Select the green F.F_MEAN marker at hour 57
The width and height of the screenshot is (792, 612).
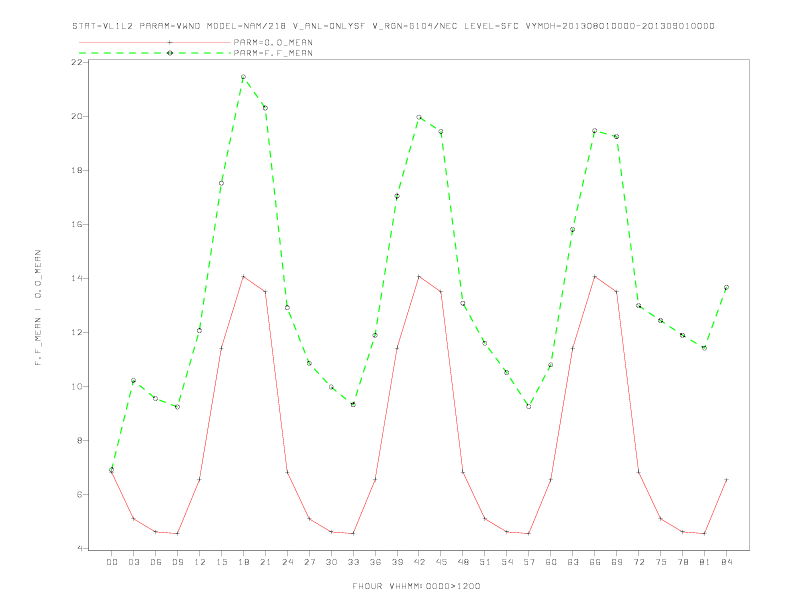click(529, 406)
